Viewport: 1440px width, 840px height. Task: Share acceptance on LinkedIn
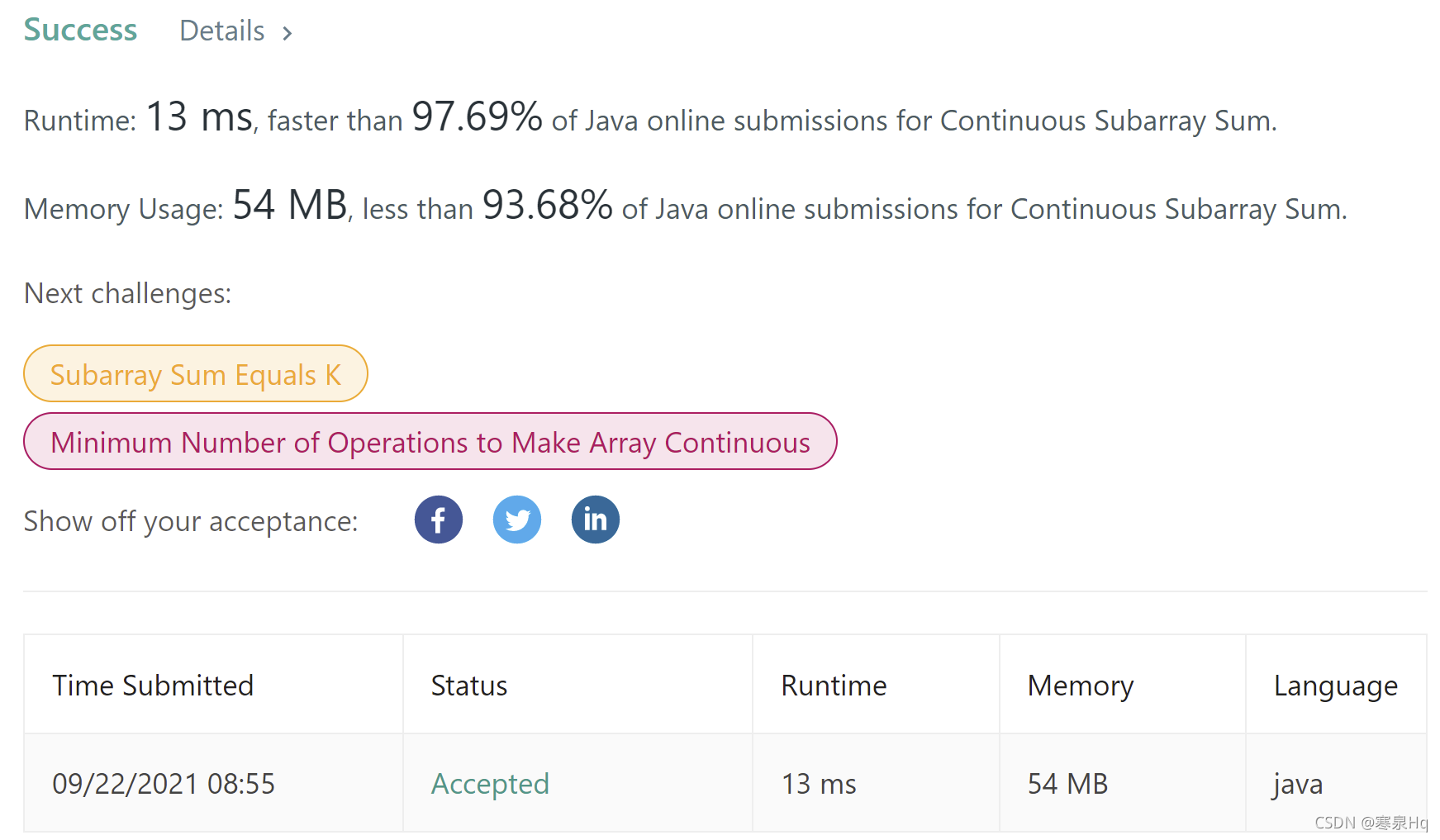pos(595,520)
